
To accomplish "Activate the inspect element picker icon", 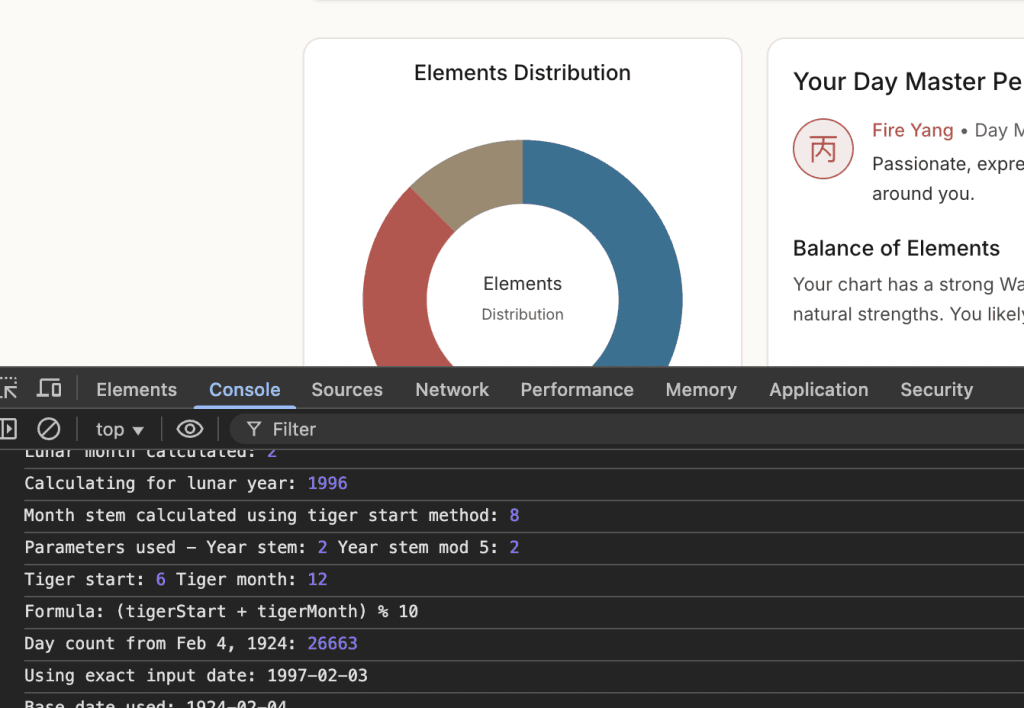I will tap(8, 389).
